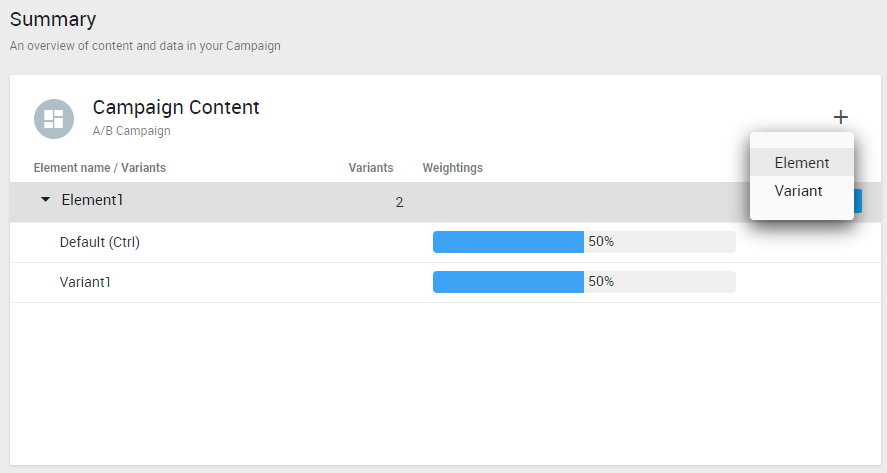Click the Variant1 weighting bar
This screenshot has width=887, height=473.
coord(508,282)
